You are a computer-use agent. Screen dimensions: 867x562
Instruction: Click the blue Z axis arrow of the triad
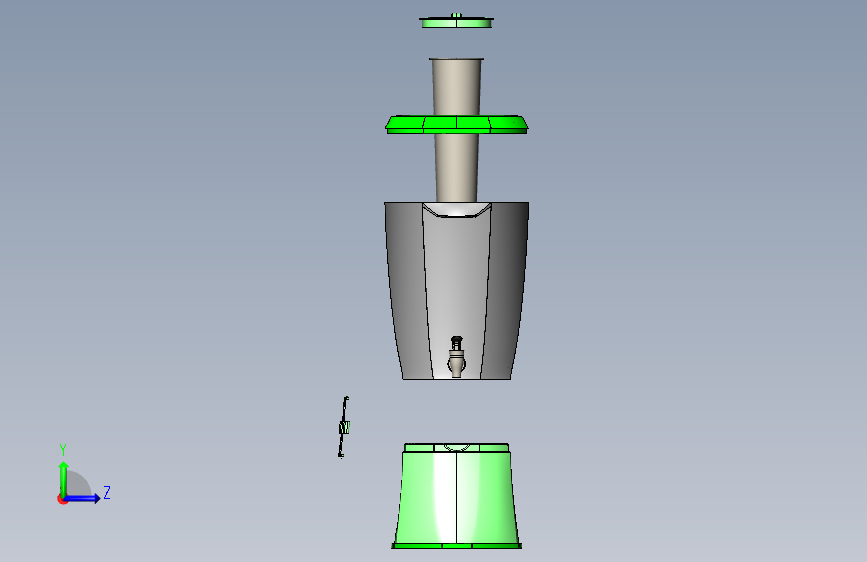click(83, 498)
